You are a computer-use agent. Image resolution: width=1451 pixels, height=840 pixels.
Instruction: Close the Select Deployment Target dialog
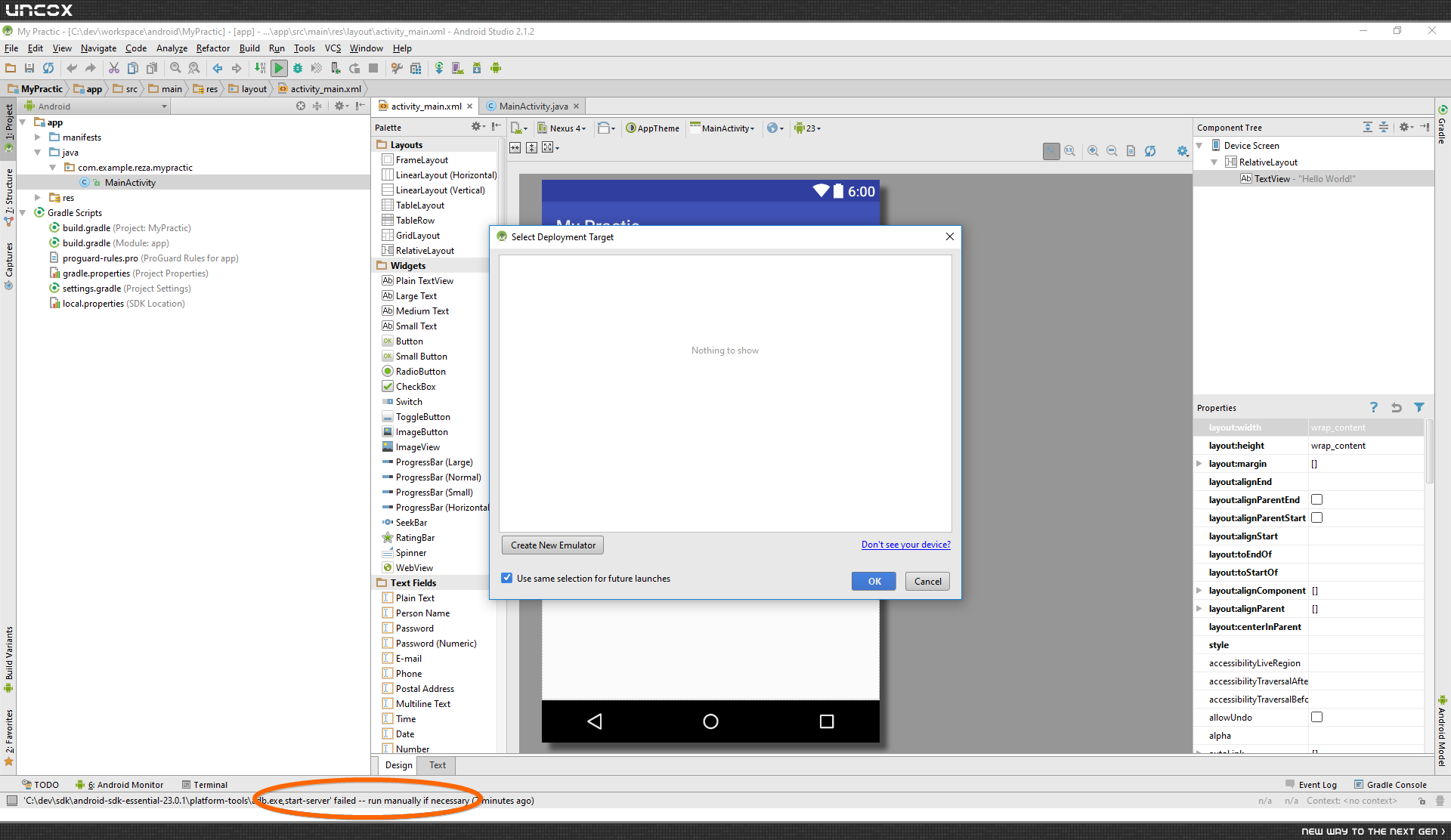[x=950, y=236]
